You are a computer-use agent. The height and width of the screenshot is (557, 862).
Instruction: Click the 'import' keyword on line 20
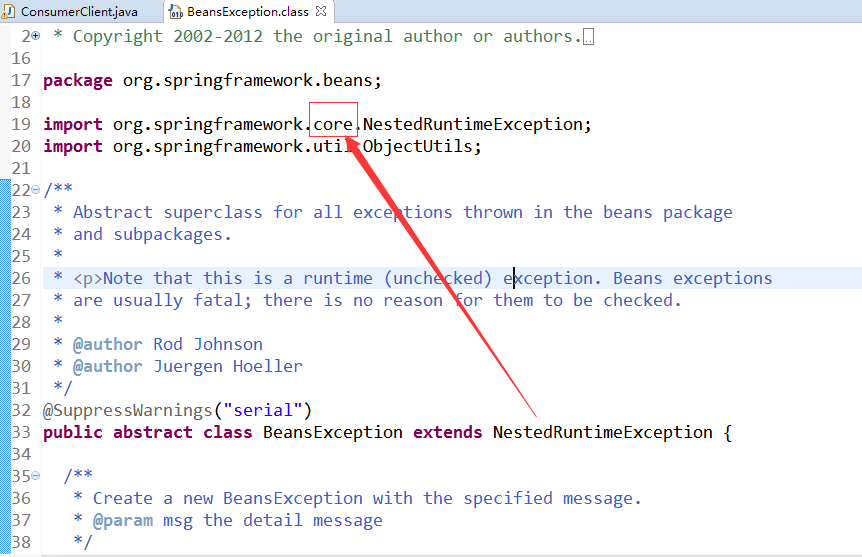pos(73,147)
